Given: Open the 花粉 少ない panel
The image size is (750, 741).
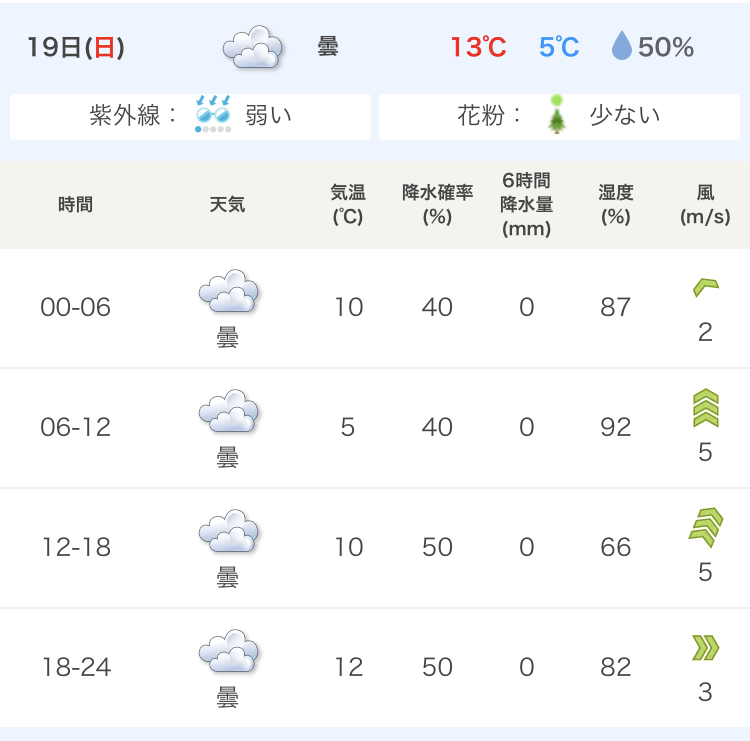Looking at the screenshot, I should pyautogui.click(x=559, y=117).
